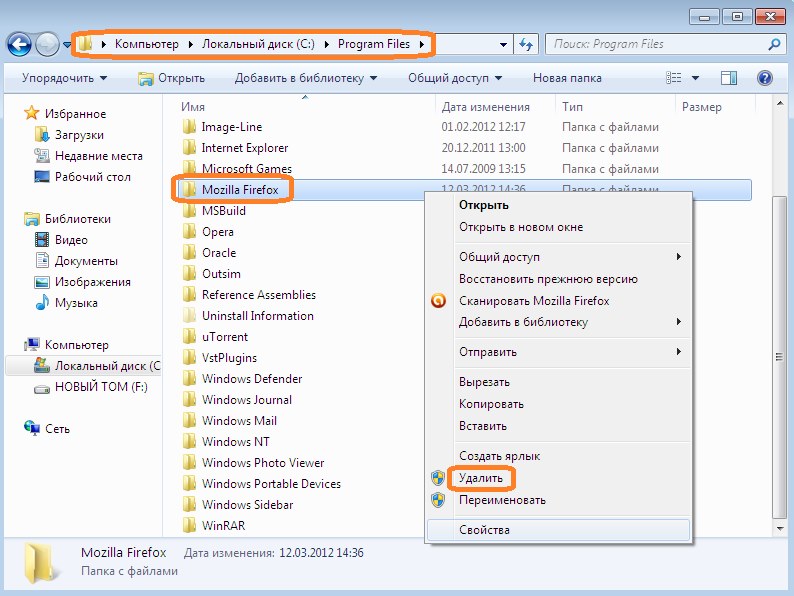Image resolution: width=794 pixels, height=596 pixels.
Task: Expand arrow after Program Files in path
Action: click(x=422, y=44)
